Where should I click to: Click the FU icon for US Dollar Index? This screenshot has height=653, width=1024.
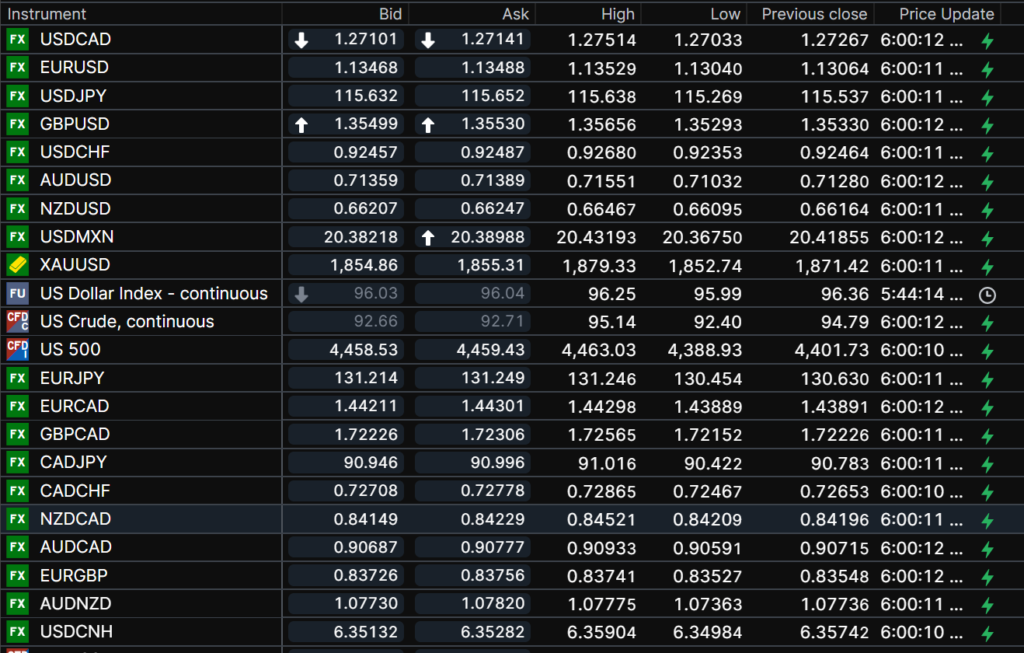18,294
